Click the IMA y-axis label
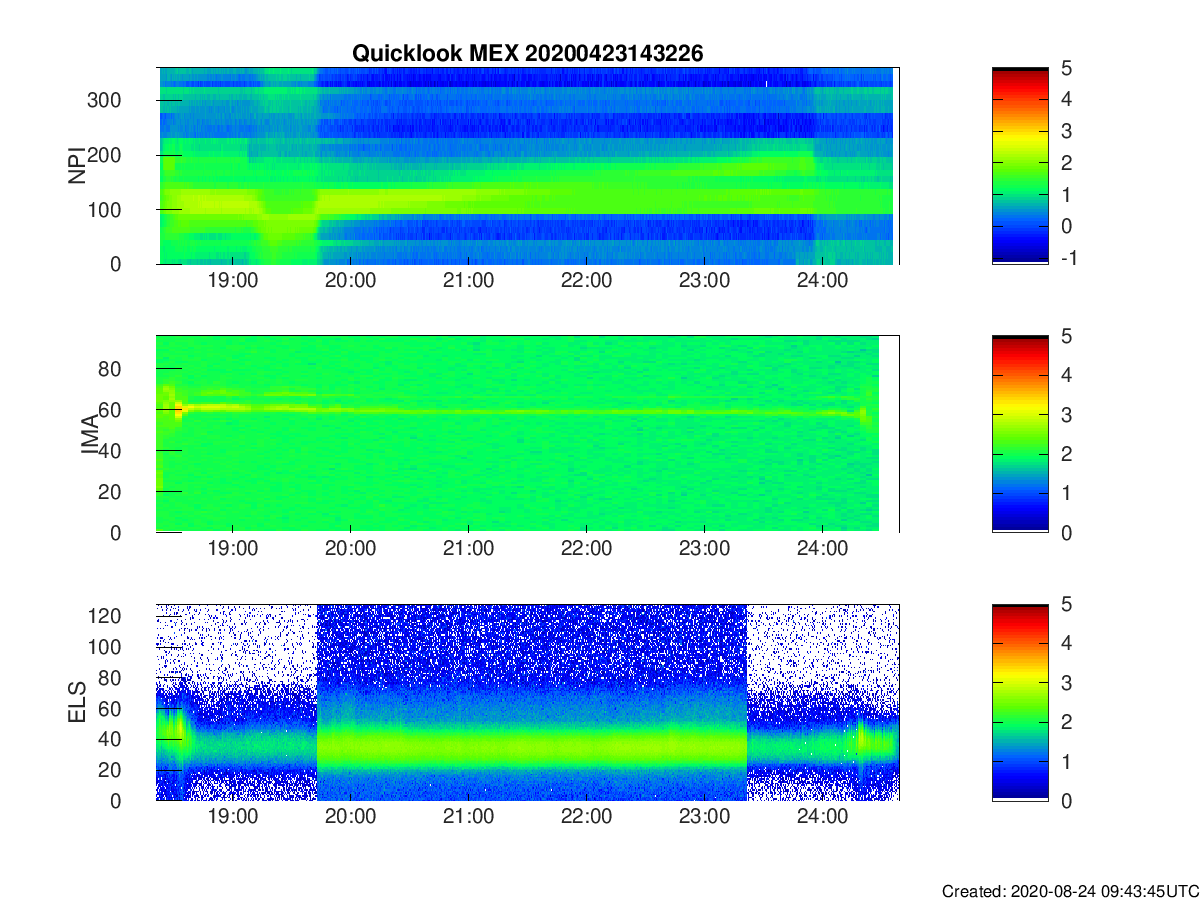This screenshot has height=900, width=1200. (x=89, y=434)
